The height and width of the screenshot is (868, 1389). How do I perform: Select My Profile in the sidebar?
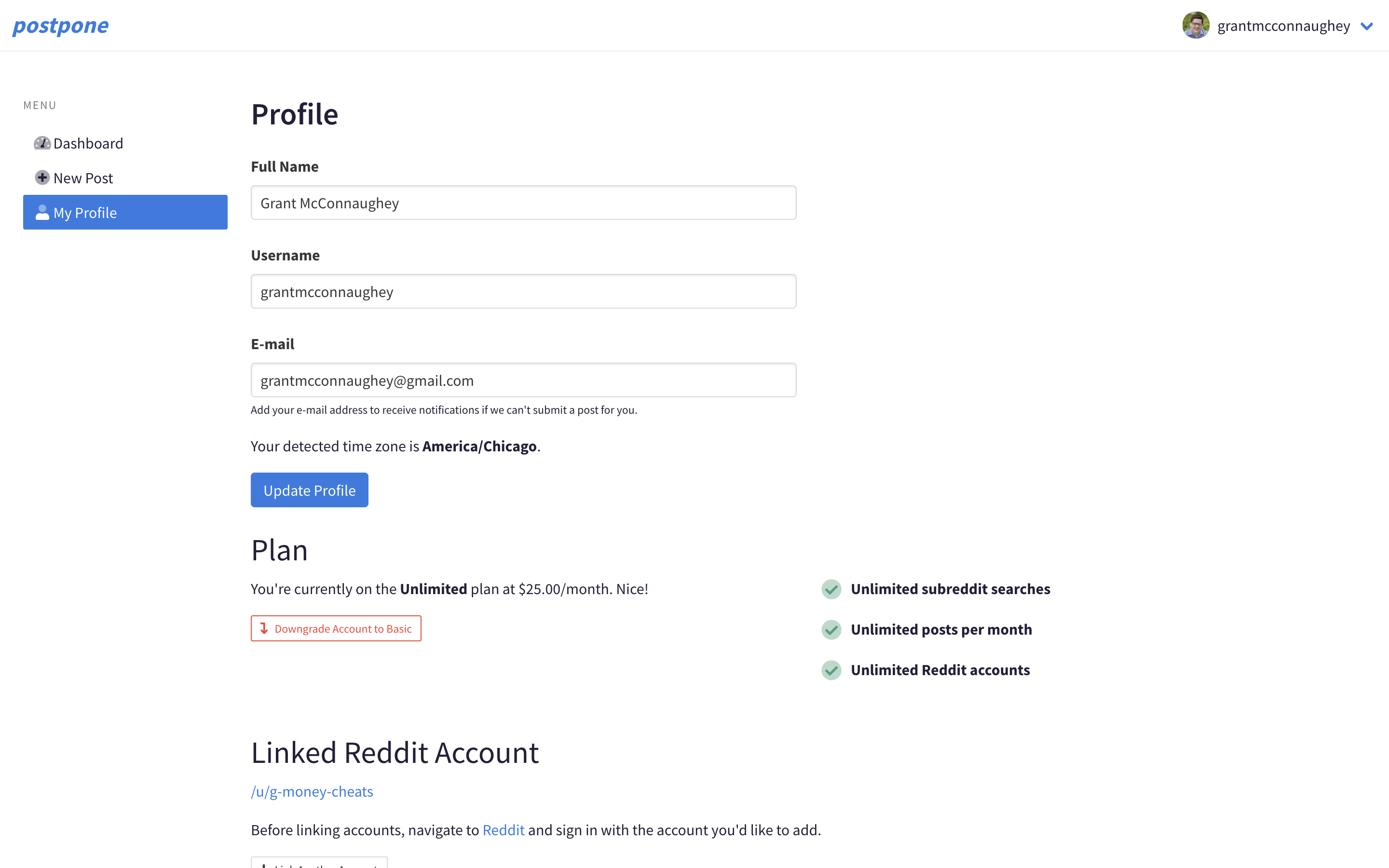click(125, 212)
